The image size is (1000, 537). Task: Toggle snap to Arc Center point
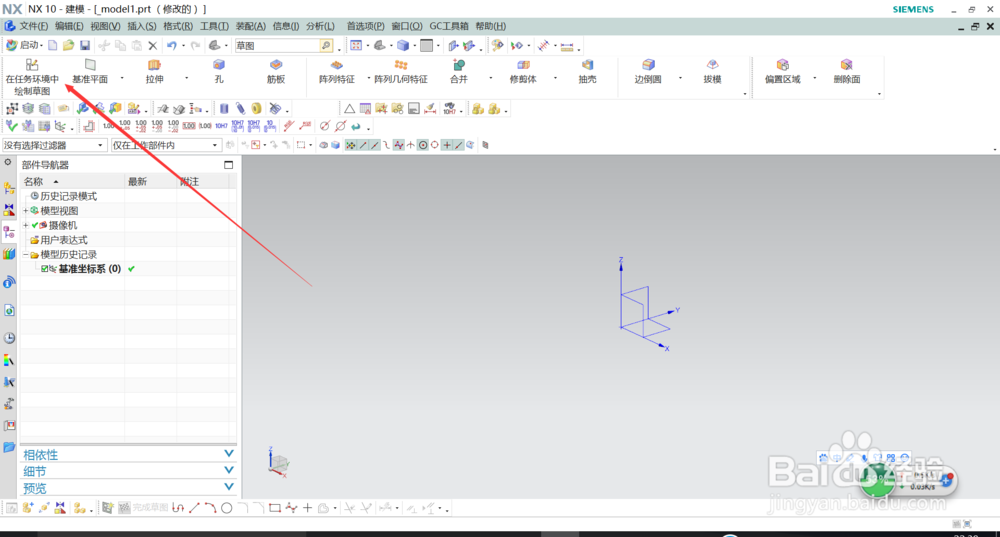click(x=423, y=145)
